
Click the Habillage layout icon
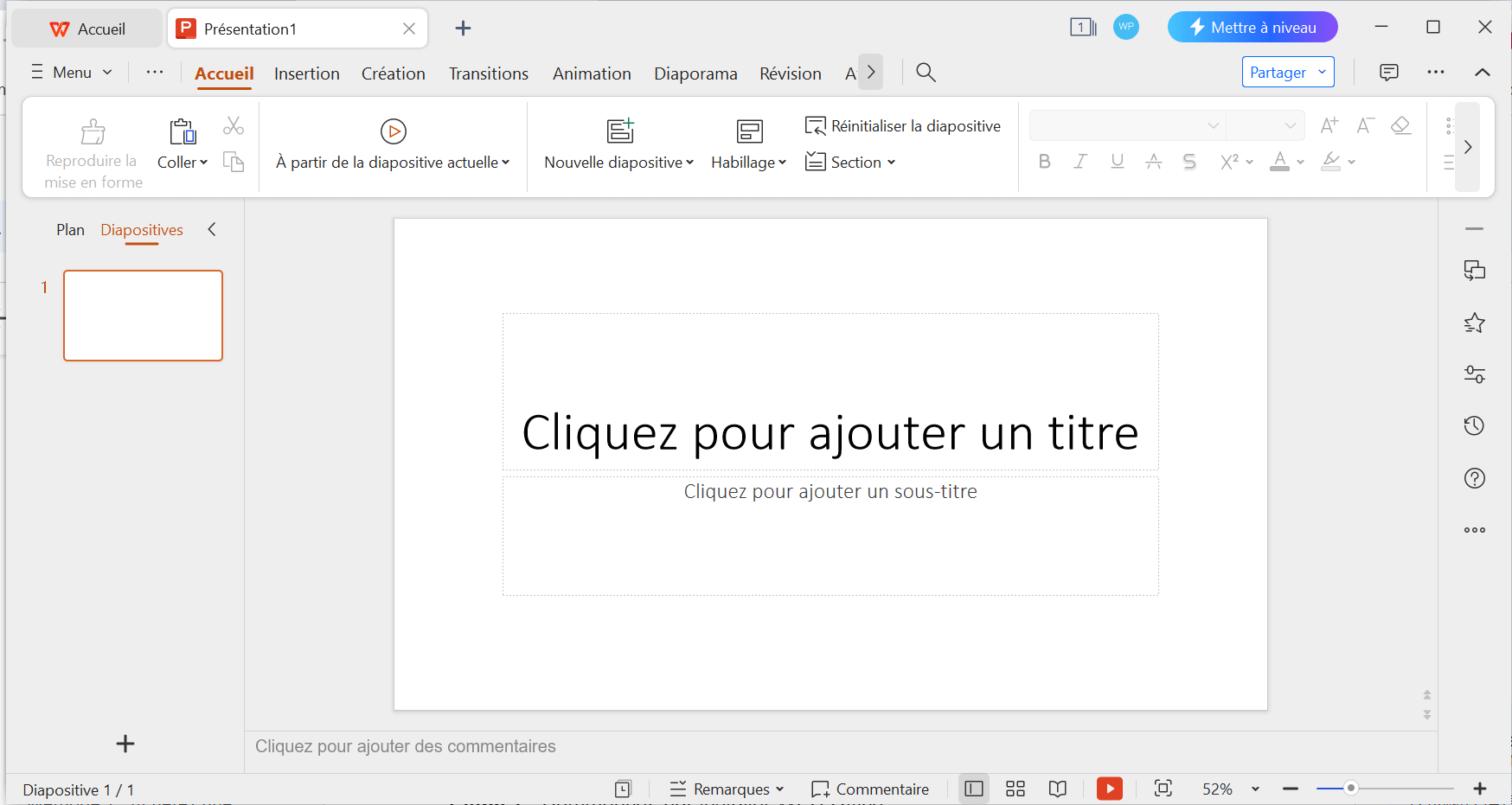[749, 131]
